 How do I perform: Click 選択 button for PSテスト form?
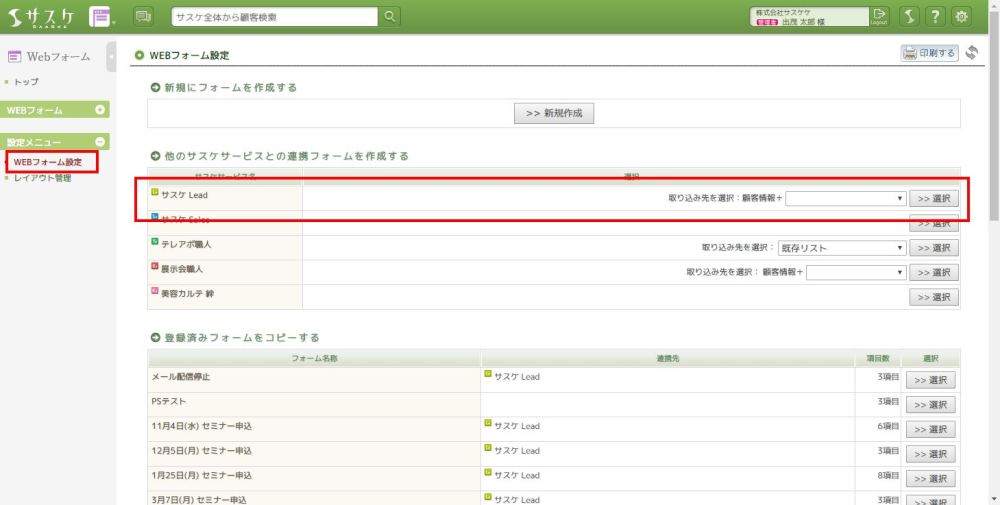click(x=930, y=405)
